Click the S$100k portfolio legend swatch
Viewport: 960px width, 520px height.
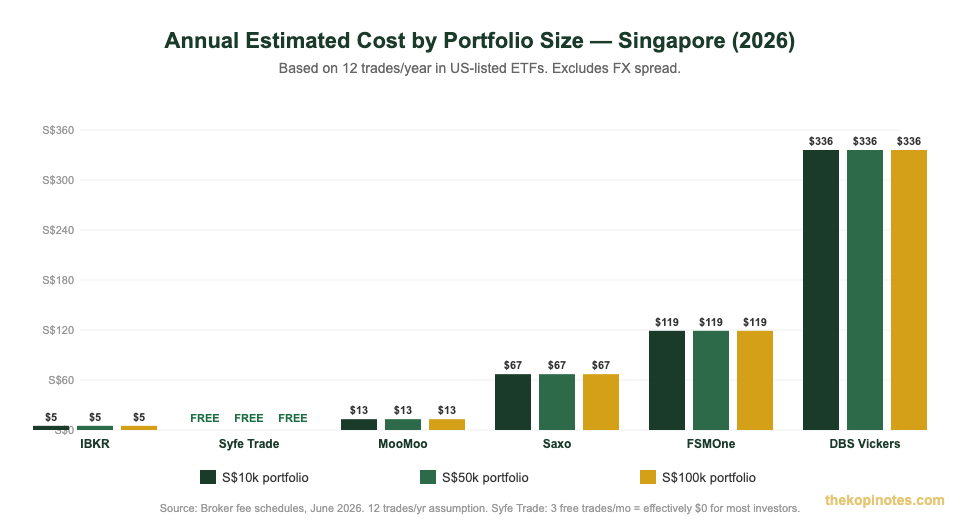tap(648, 477)
